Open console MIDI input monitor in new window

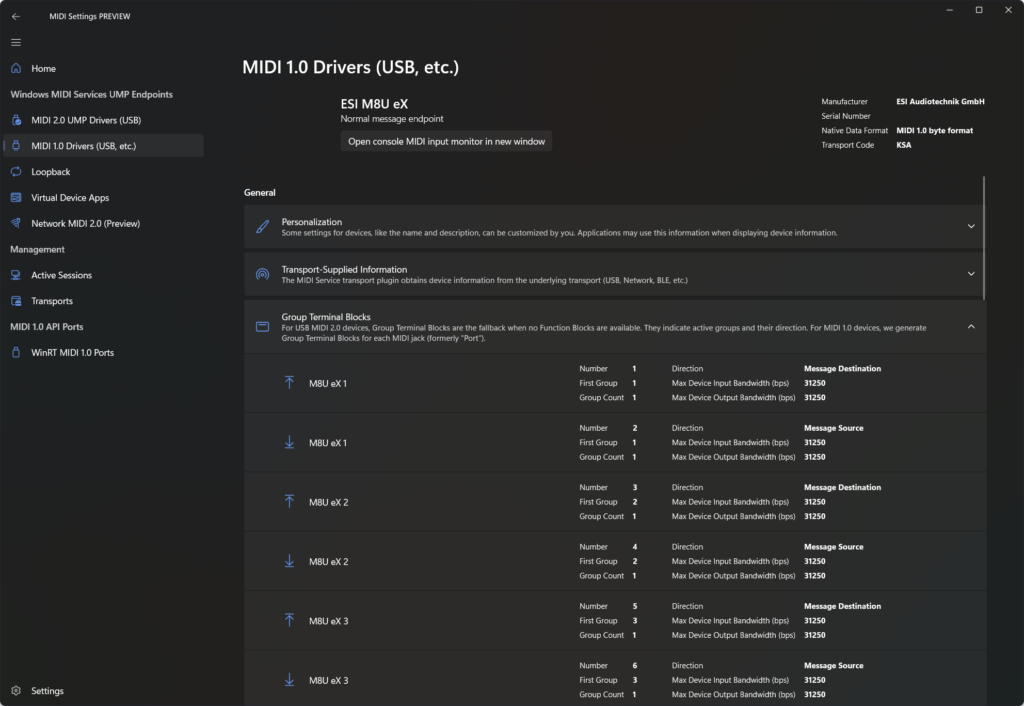coord(446,140)
